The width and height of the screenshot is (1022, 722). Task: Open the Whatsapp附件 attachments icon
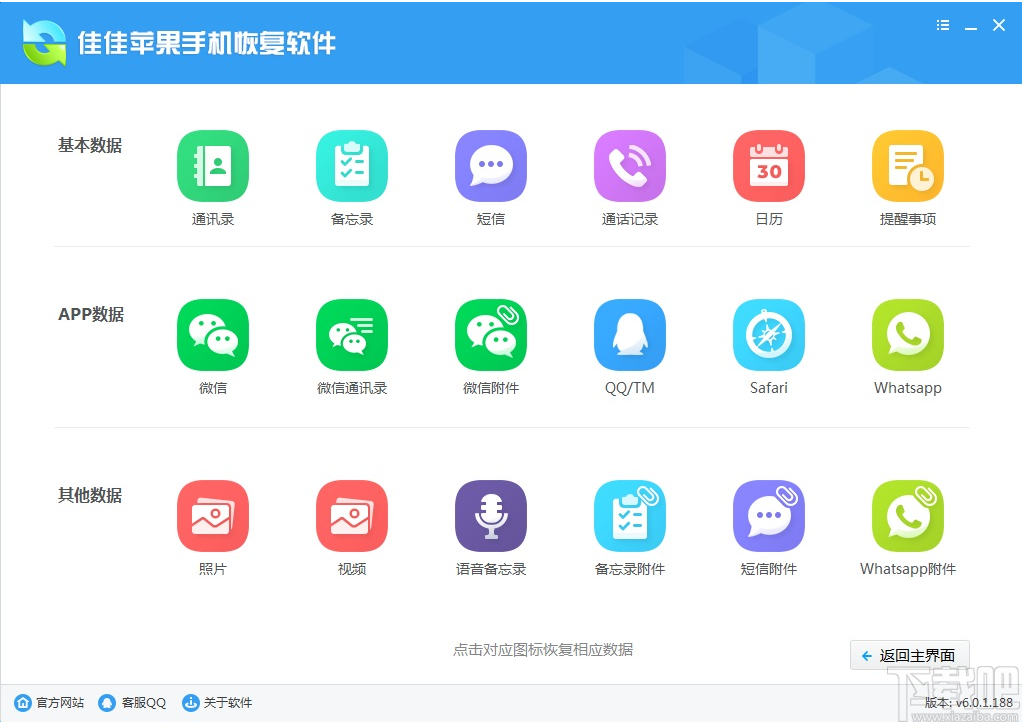[x=908, y=516]
